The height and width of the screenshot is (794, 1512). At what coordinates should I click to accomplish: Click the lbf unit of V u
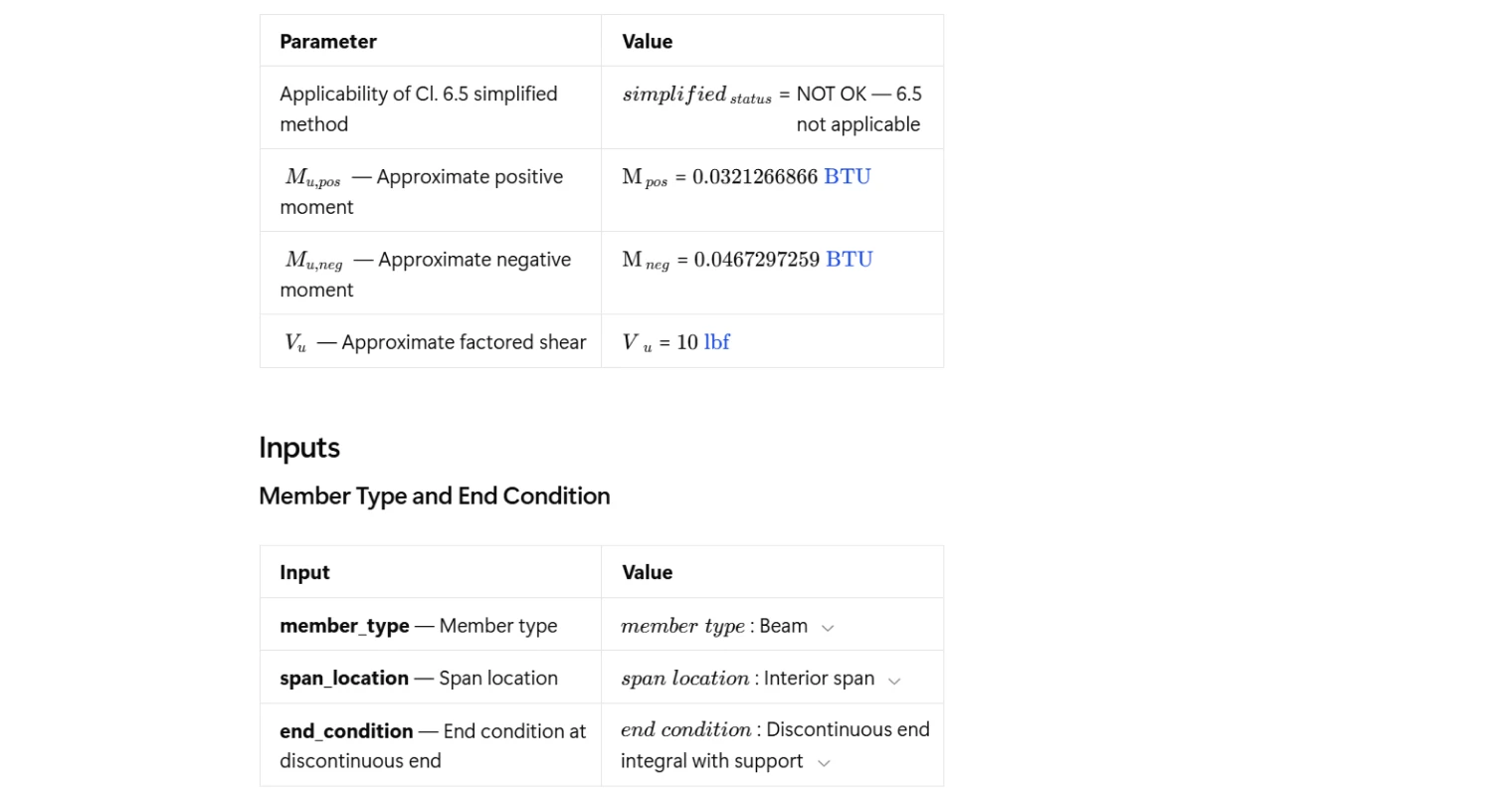pyautogui.click(x=716, y=342)
